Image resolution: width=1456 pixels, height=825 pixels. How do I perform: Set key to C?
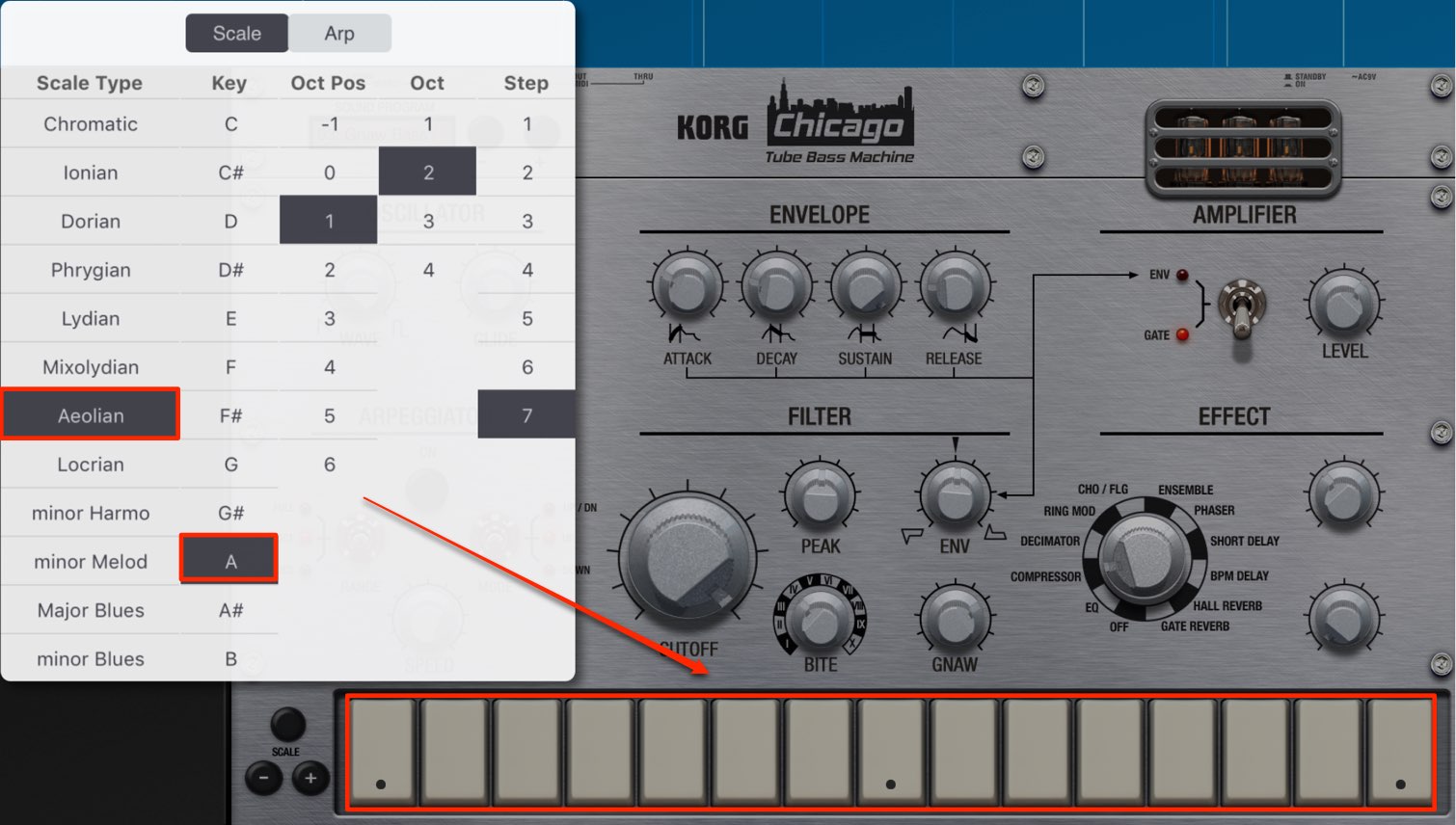230,123
